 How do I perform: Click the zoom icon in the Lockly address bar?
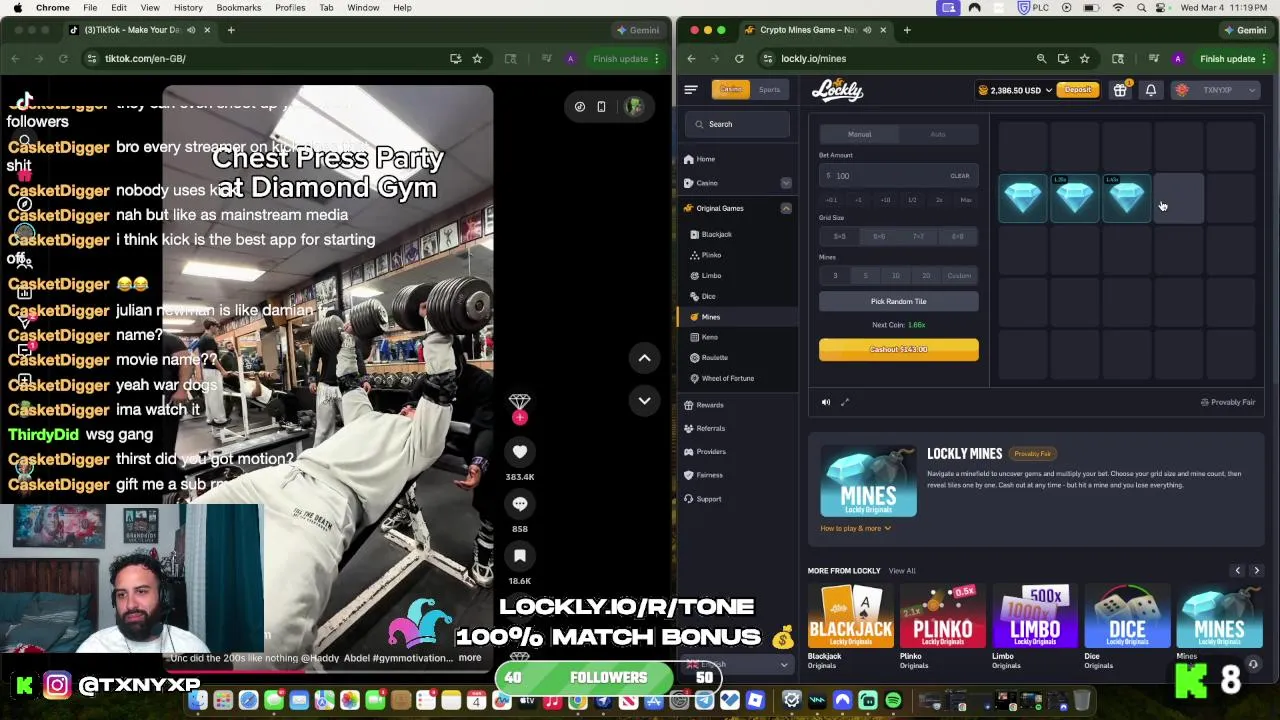click(1041, 59)
